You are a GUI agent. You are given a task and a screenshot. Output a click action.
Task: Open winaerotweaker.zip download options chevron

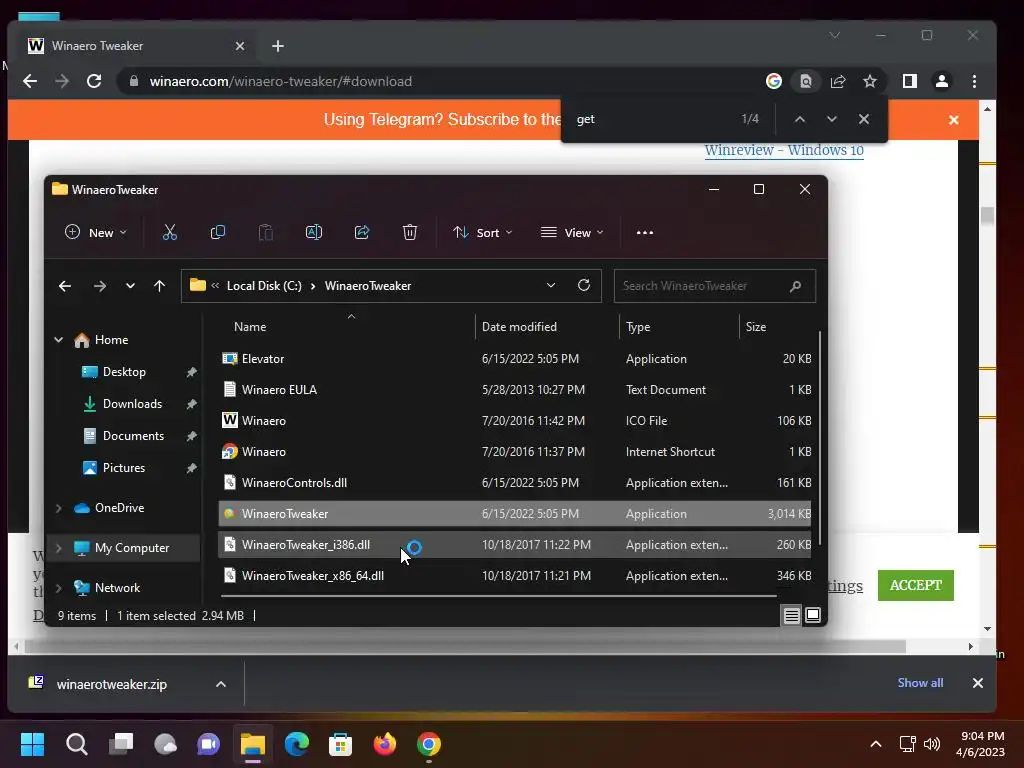coord(221,684)
